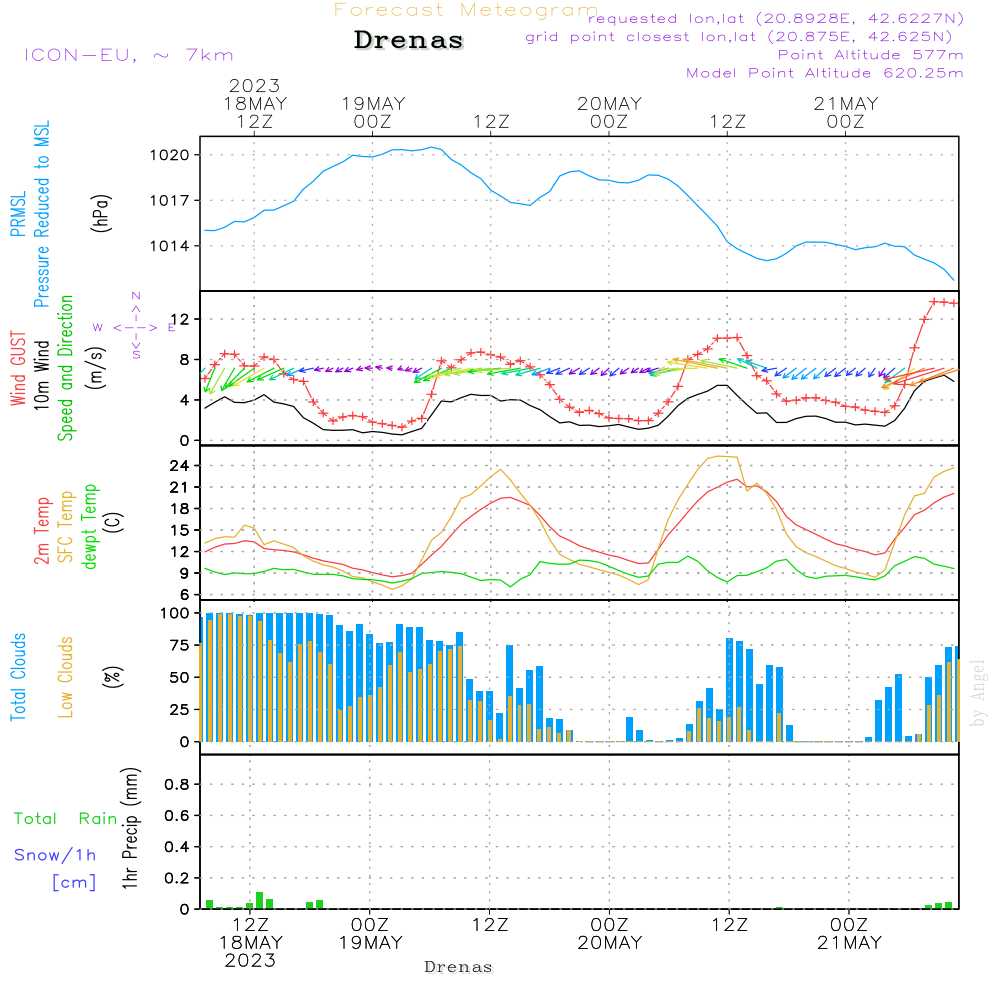Image resolution: width=1000 pixels, height=1000 pixels.
Task: Click the Total Clouds axis label
Action: coord(18,677)
